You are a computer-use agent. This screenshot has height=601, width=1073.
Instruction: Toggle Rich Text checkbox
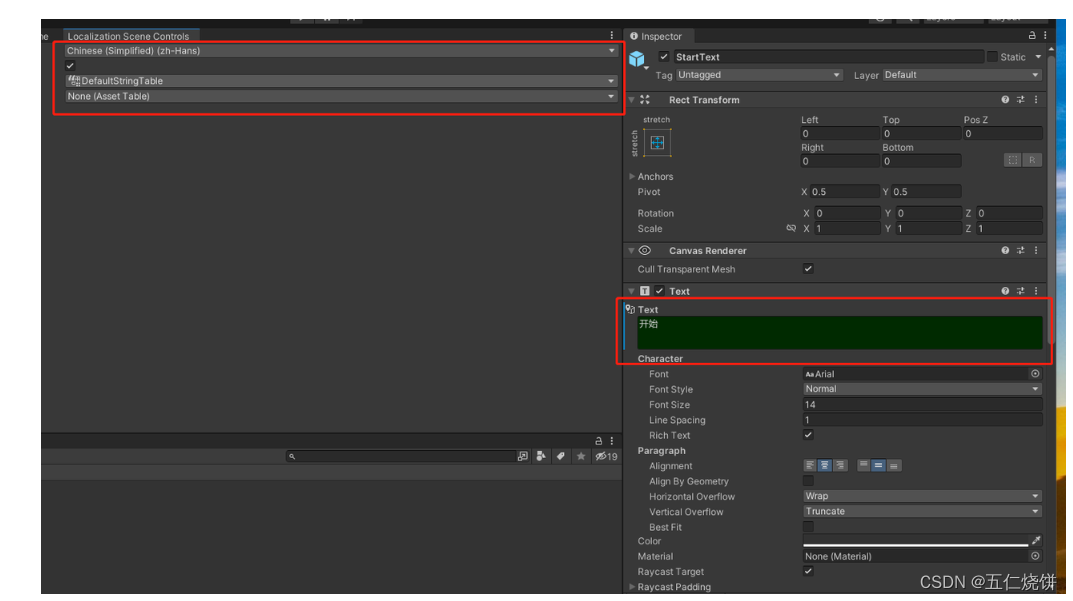(808, 435)
